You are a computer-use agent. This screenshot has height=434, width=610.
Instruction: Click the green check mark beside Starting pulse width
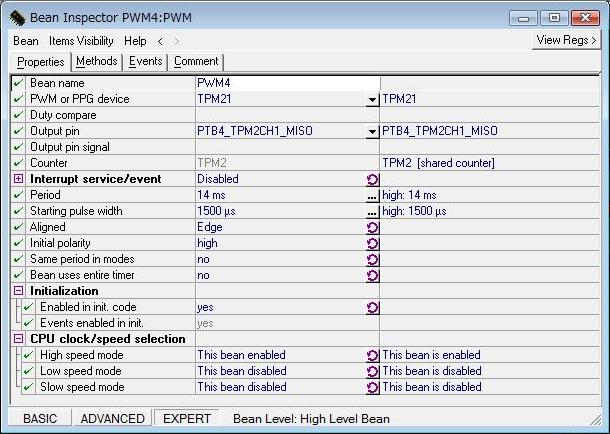(x=18, y=211)
